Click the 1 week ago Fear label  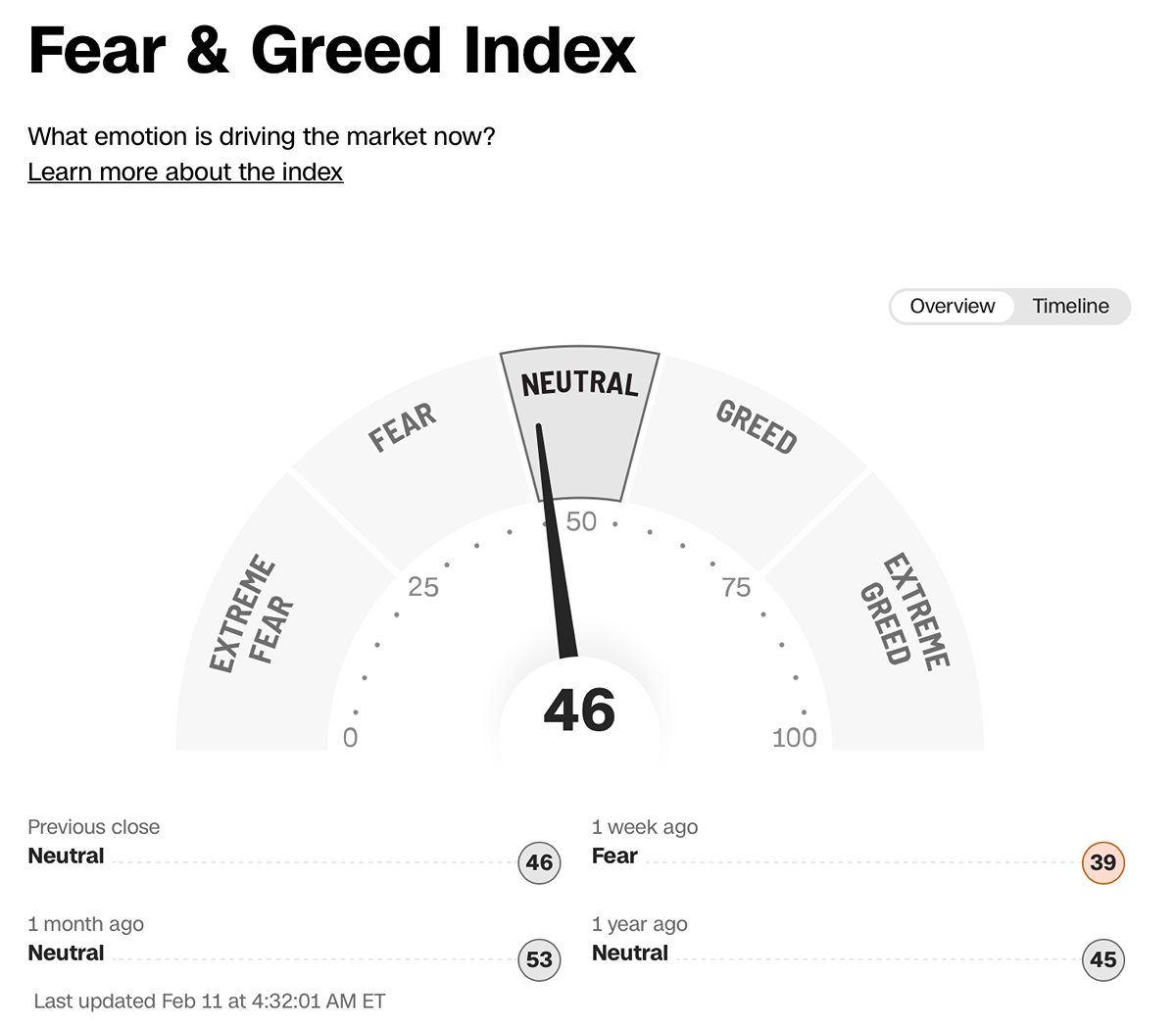[x=614, y=856]
